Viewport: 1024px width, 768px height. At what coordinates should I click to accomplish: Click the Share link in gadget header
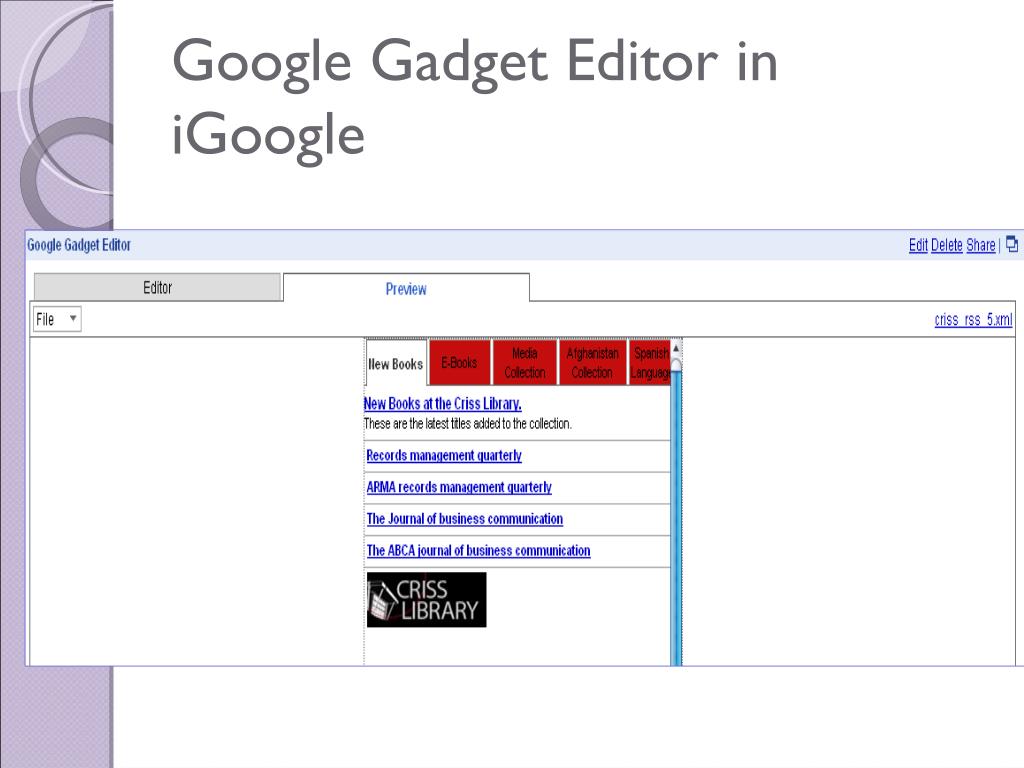click(x=981, y=245)
